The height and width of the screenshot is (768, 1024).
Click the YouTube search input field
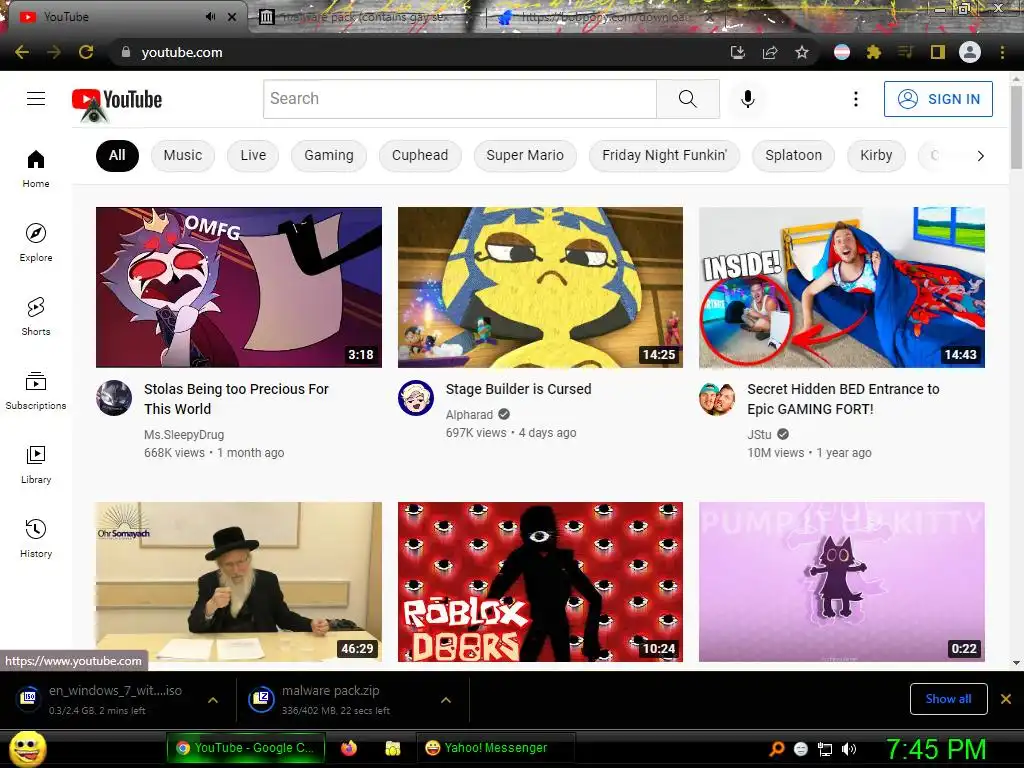[460, 99]
